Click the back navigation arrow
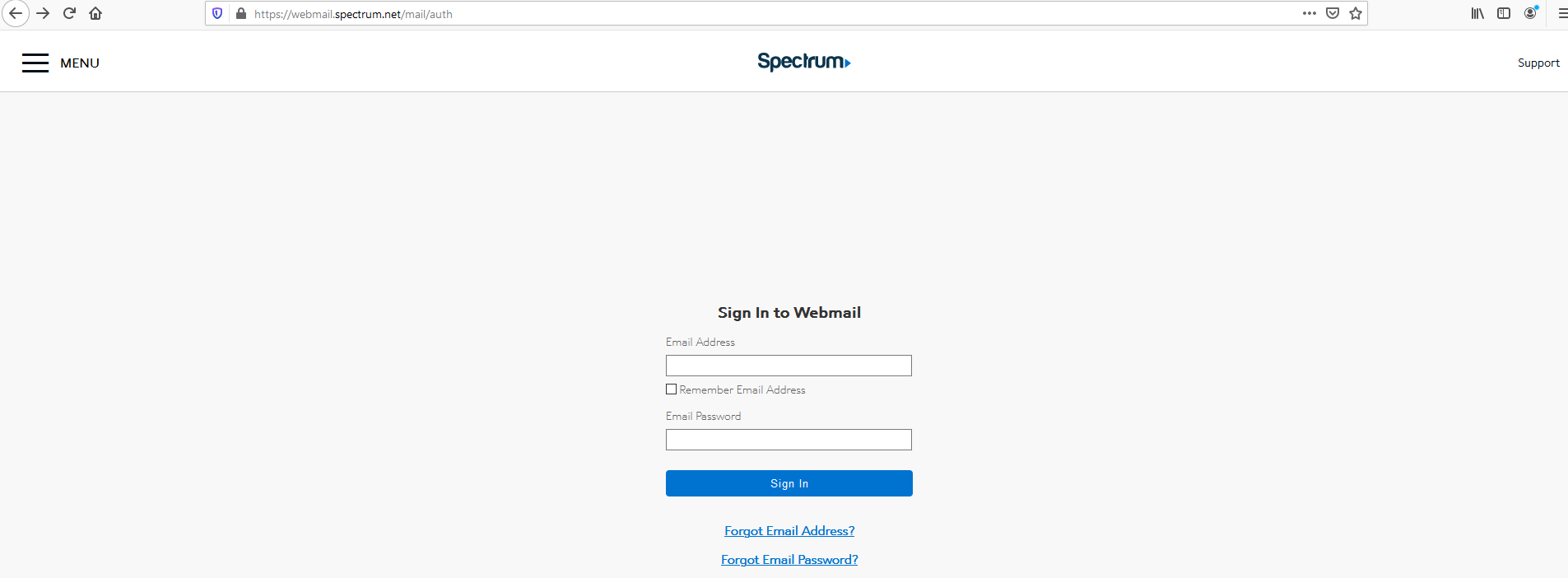 (16, 13)
